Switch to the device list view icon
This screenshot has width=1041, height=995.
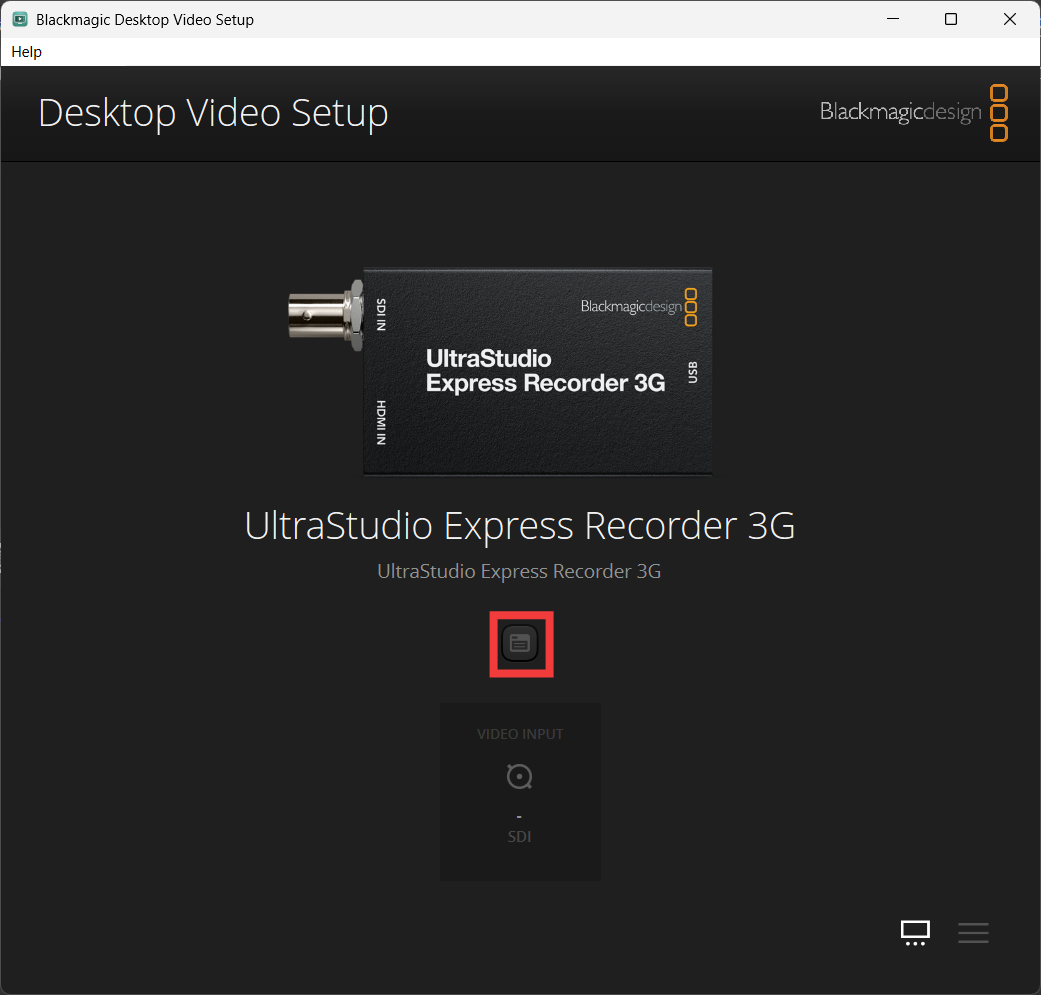point(973,933)
